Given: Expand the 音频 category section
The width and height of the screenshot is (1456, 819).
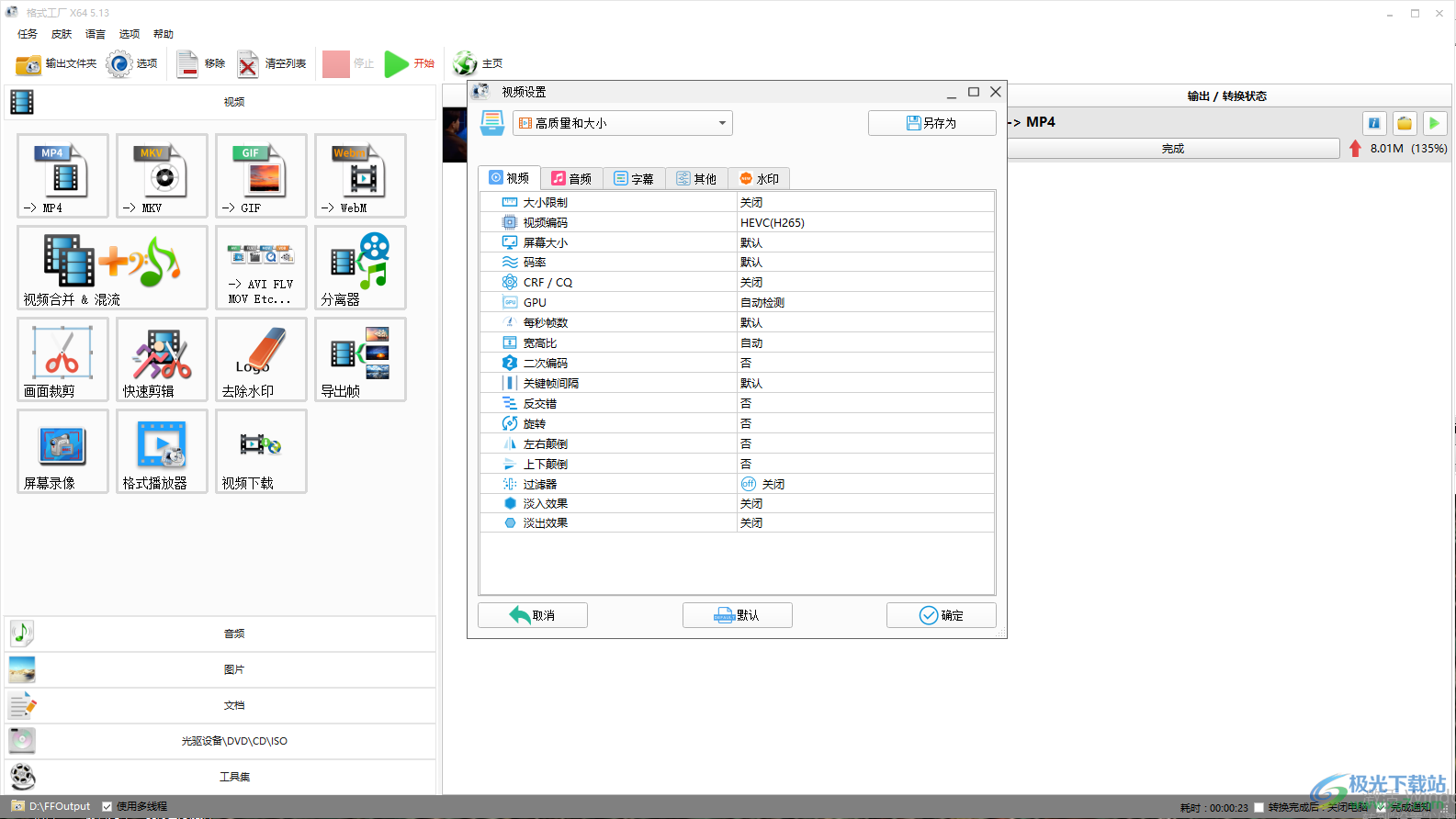Looking at the screenshot, I should coord(220,634).
